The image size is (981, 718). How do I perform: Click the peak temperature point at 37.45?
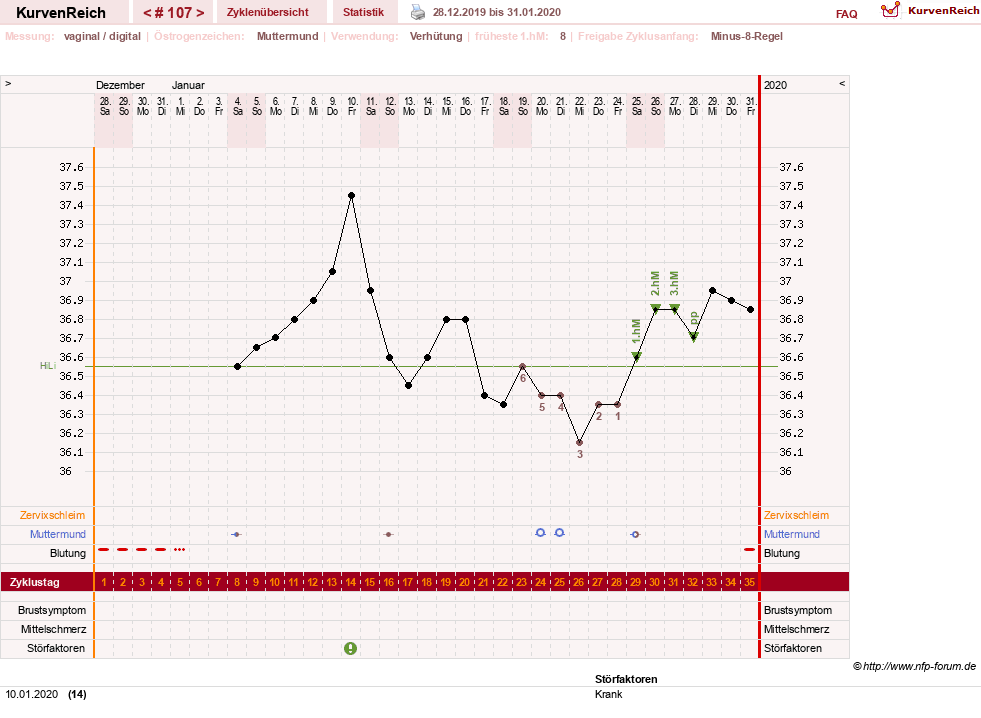pos(352,196)
